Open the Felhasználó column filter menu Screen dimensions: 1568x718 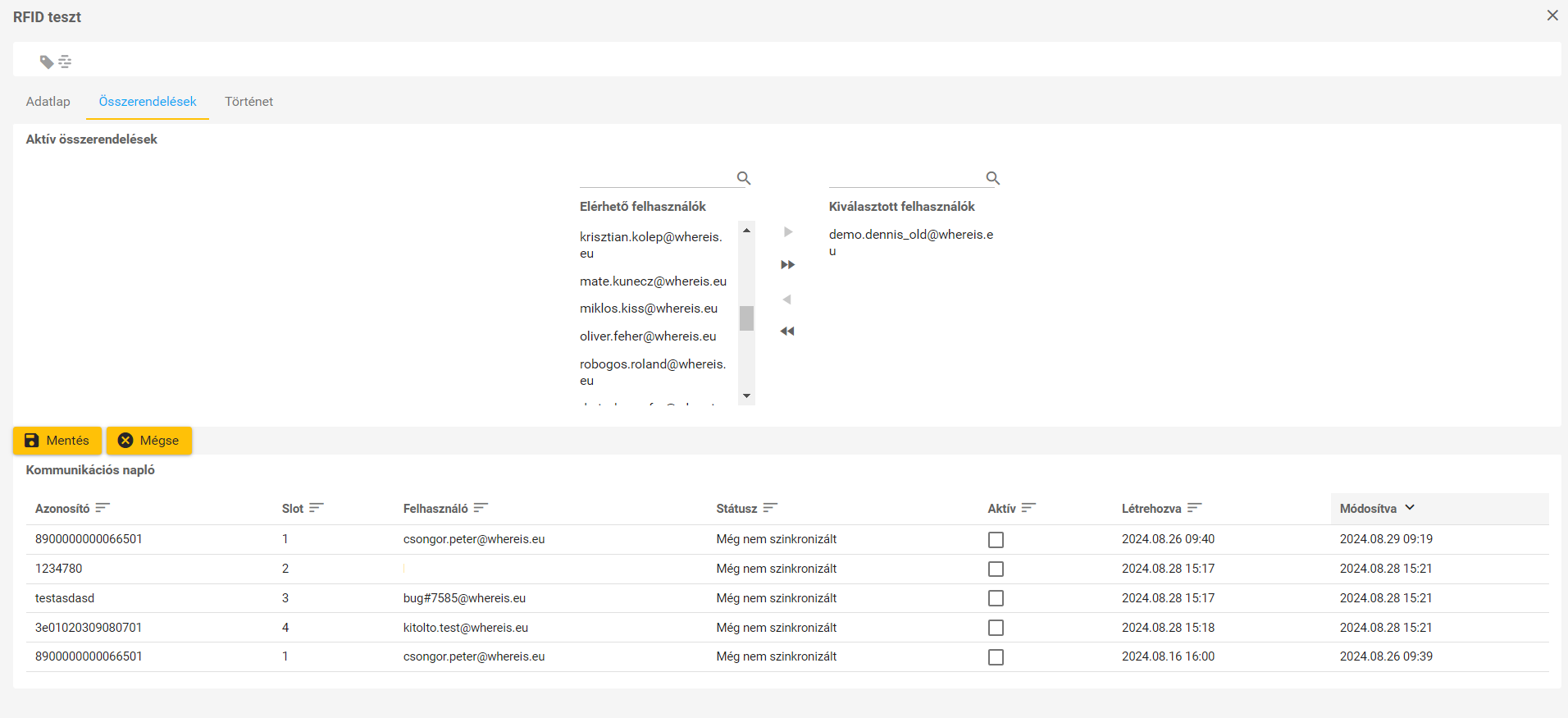(481, 508)
